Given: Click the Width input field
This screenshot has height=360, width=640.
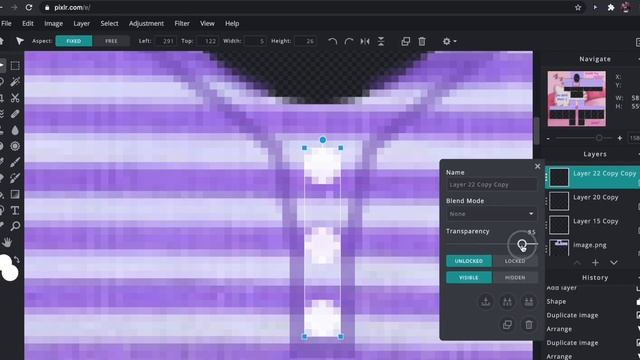Looking at the screenshot, I should tap(256, 41).
